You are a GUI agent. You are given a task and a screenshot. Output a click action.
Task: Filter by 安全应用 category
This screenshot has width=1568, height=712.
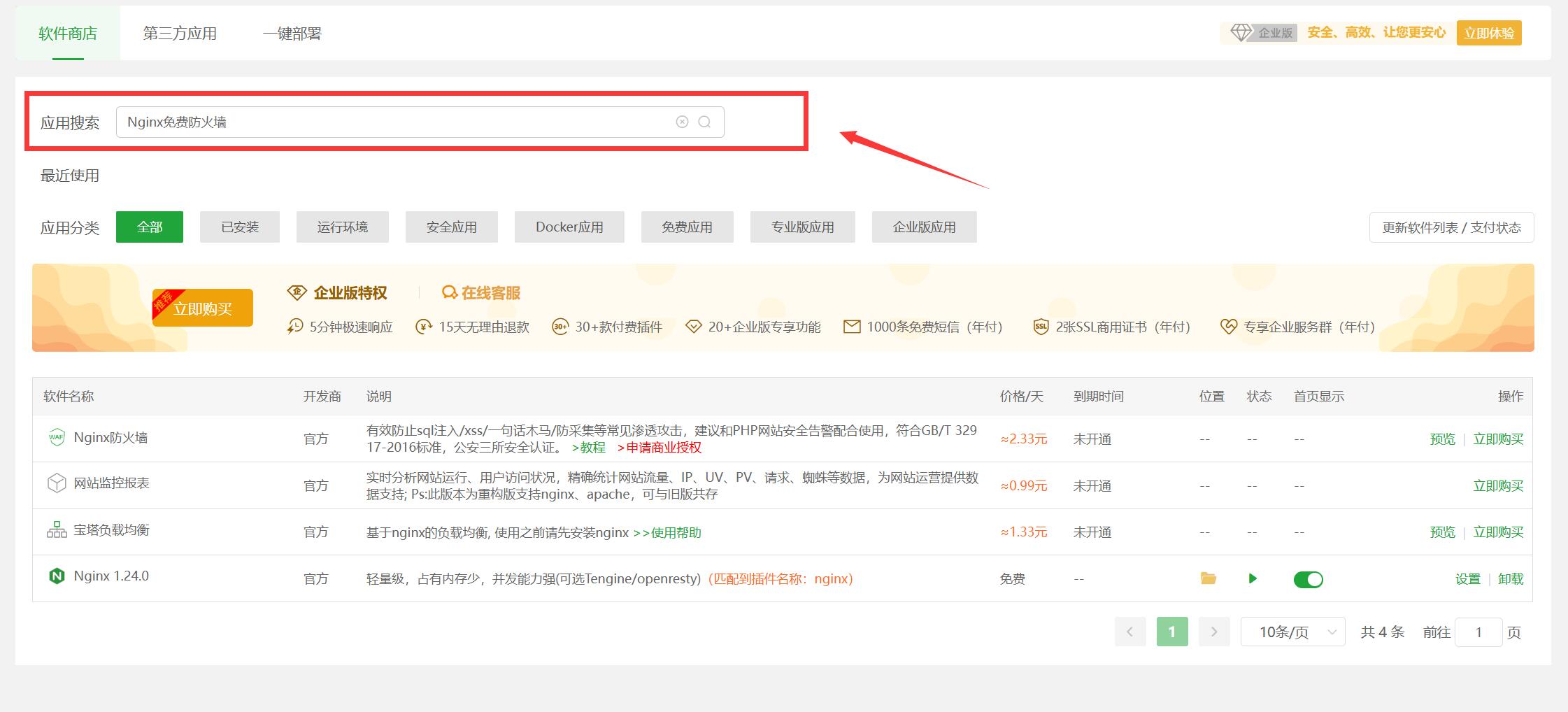click(x=452, y=227)
